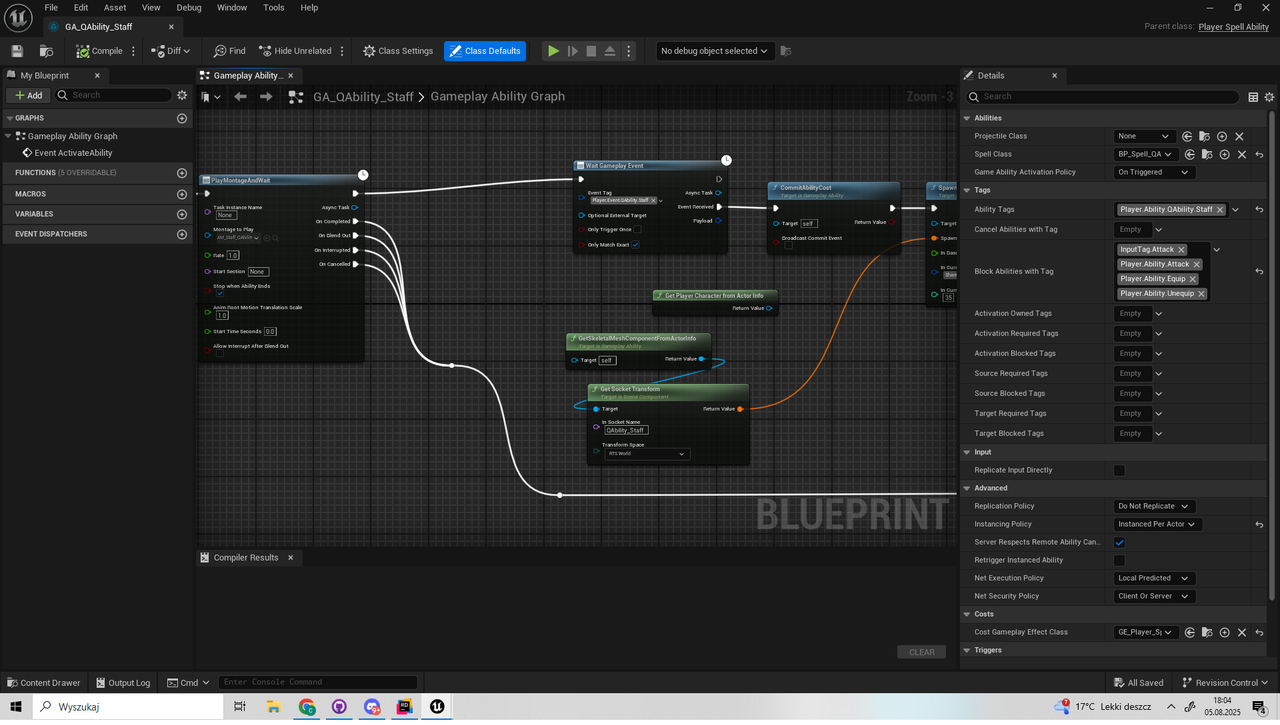Click Unreal Engine icon in Windows taskbar

(437, 707)
